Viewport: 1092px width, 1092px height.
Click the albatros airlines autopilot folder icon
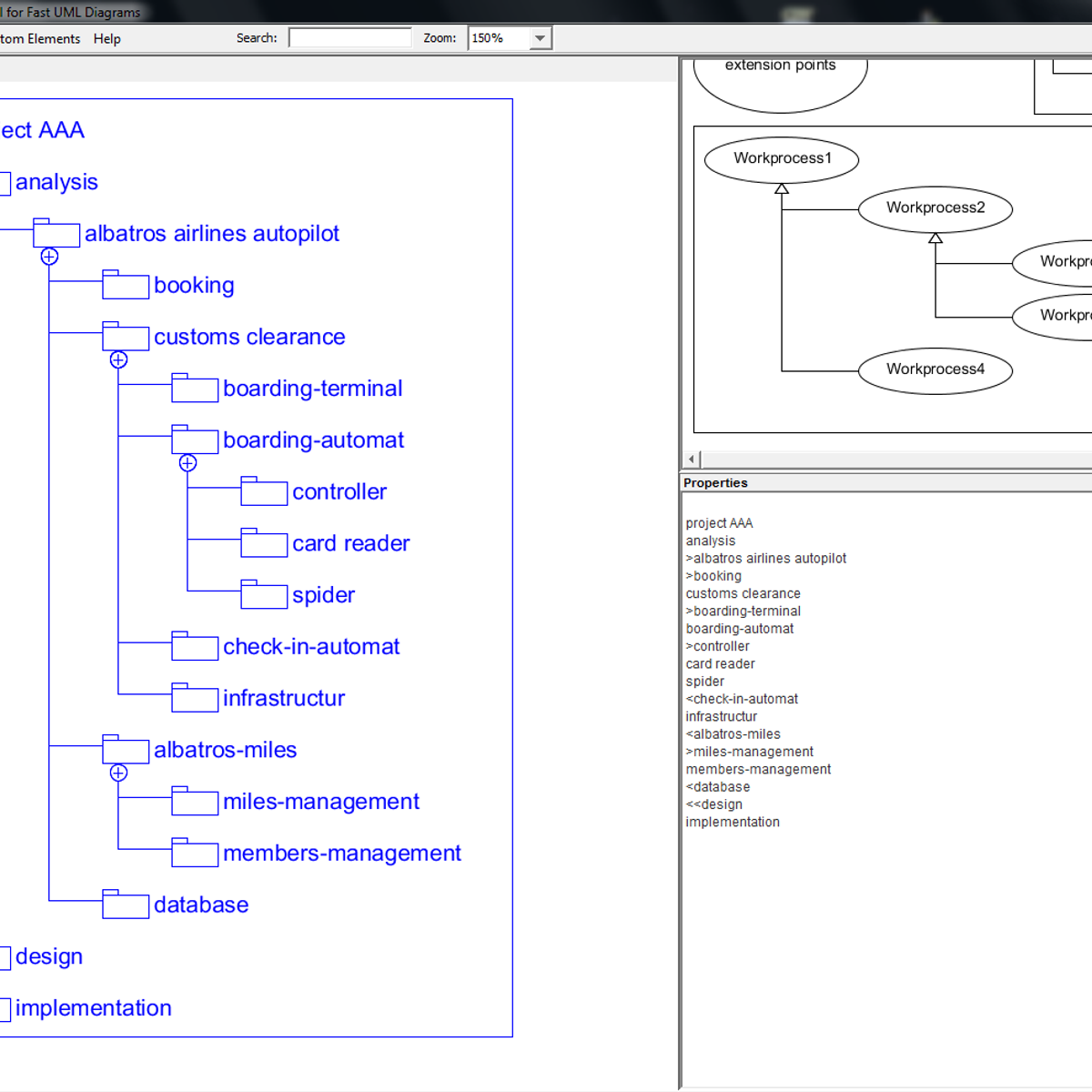click(x=56, y=233)
